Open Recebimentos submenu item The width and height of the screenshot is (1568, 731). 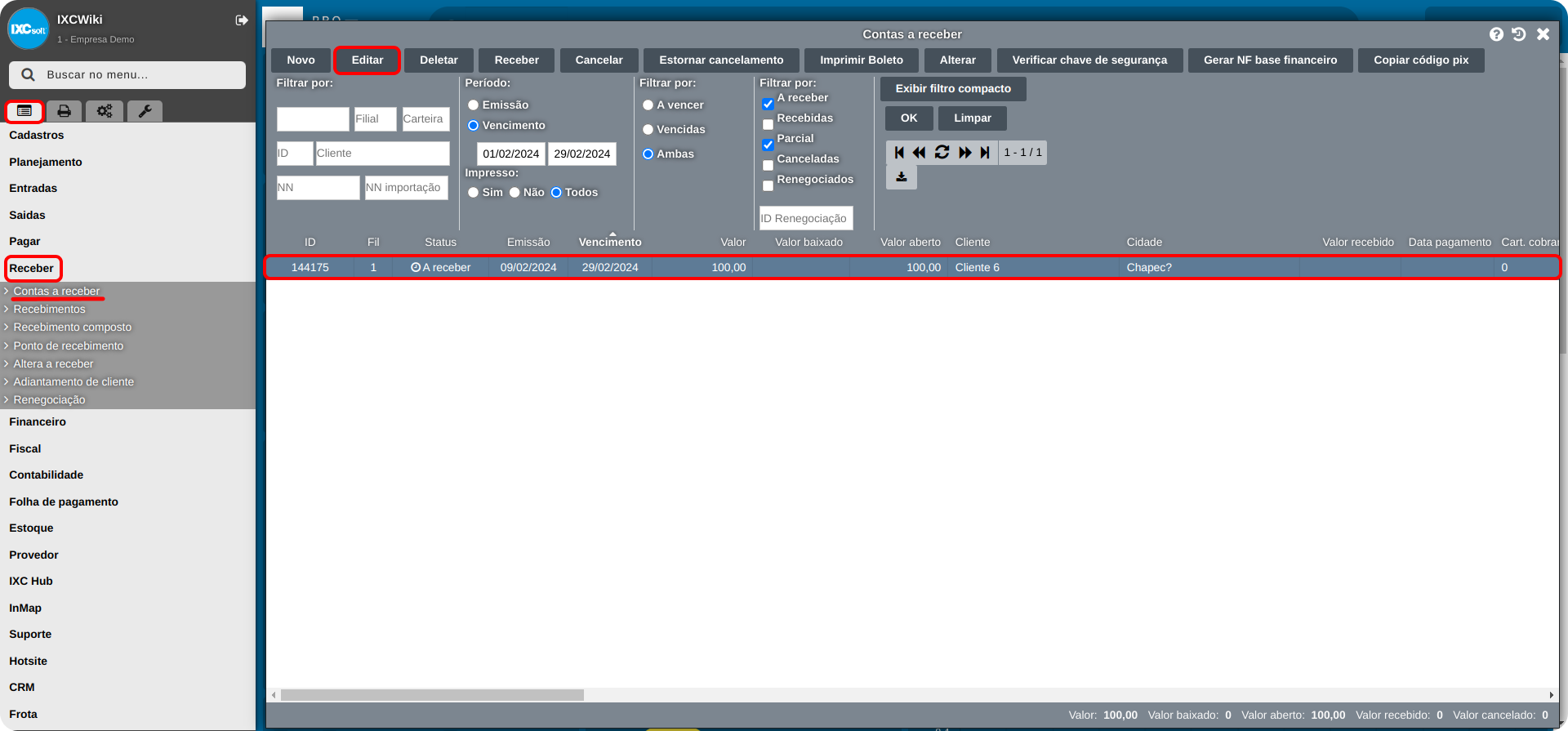[49, 310]
